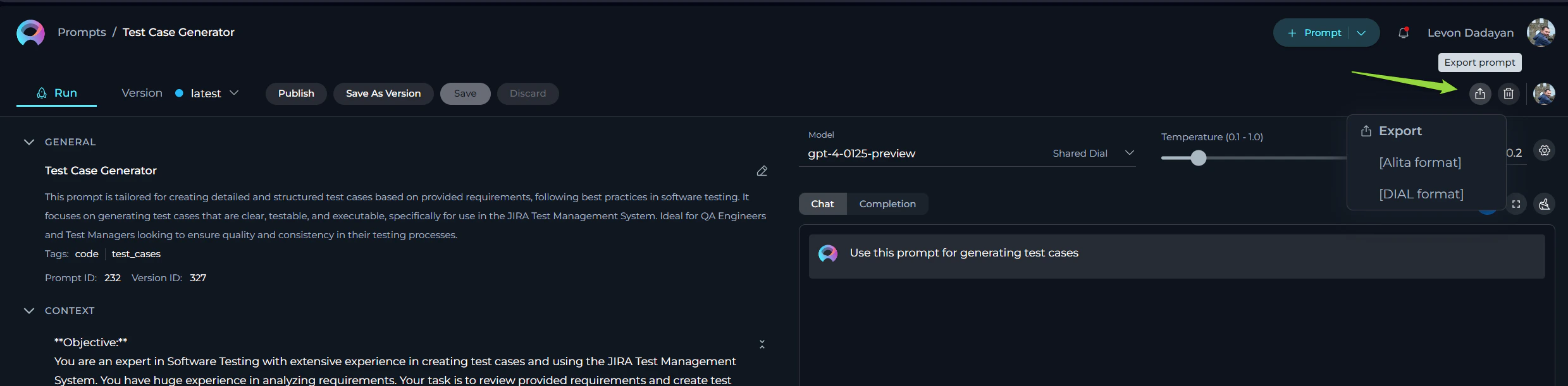This screenshot has height=386, width=1568.
Task: Click the Version ID 327 value
Action: [x=198, y=278]
